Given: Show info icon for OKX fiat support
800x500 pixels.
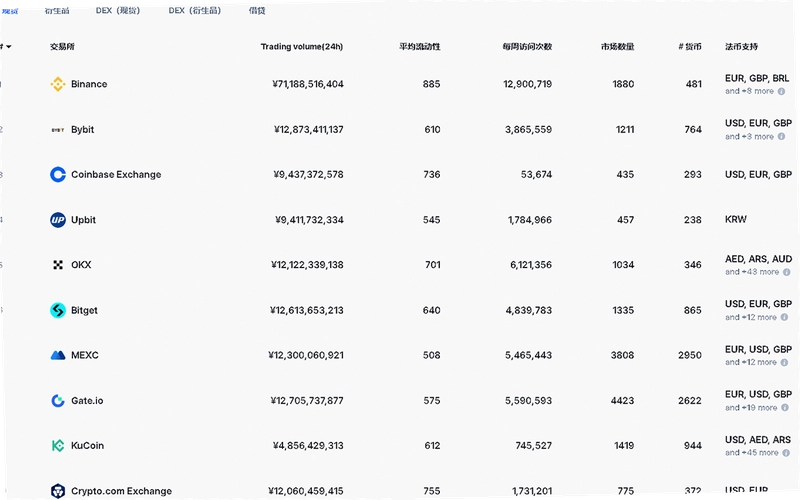Looking at the screenshot, I should tap(786, 272).
